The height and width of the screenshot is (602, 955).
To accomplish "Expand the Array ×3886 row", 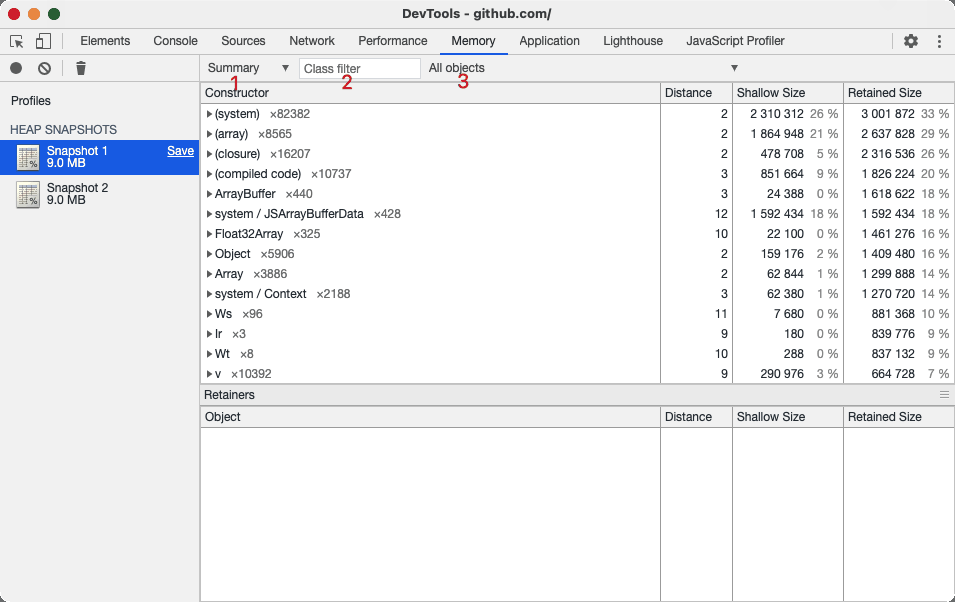I will tap(210, 274).
